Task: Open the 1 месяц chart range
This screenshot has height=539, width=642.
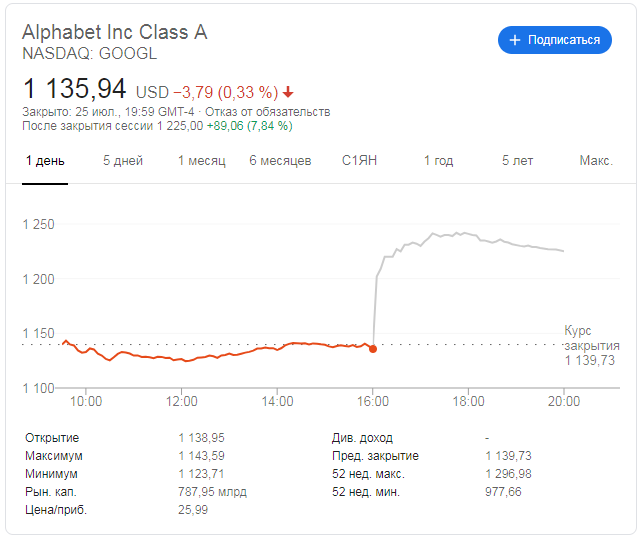Action: [x=201, y=161]
